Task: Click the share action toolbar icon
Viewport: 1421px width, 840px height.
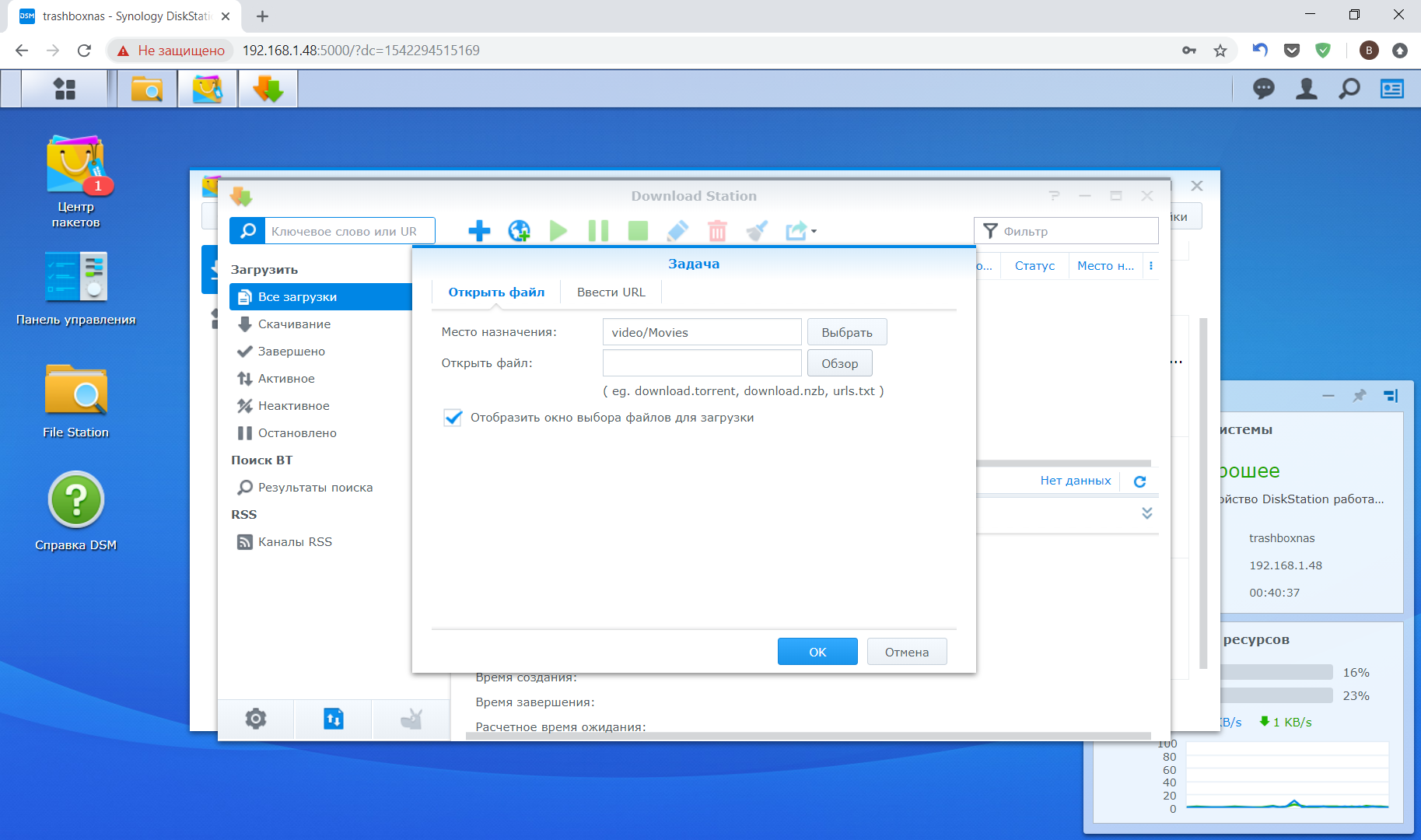Action: (800, 231)
